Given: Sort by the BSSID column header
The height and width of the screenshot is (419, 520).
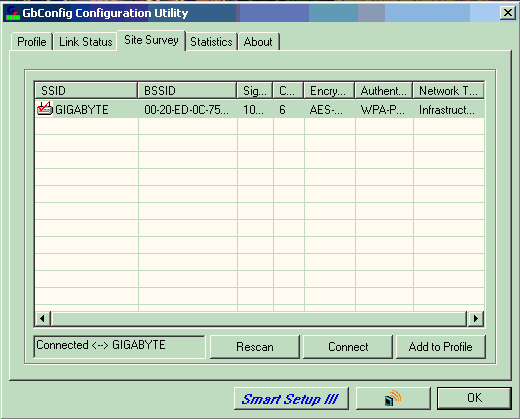Looking at the screenshot, I should click(187, 90).
